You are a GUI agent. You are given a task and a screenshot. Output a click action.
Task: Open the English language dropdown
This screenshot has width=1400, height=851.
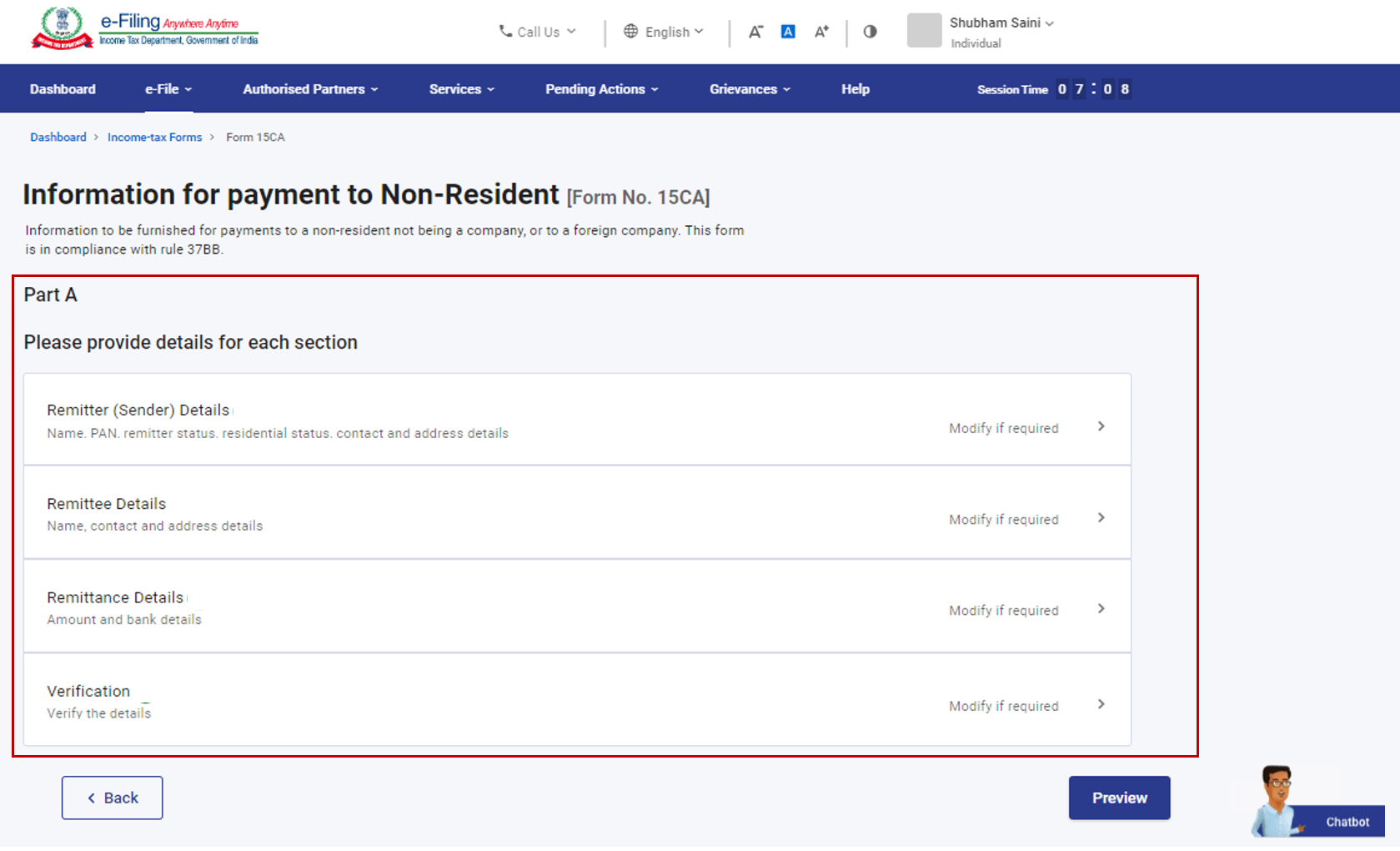(664, 32)
